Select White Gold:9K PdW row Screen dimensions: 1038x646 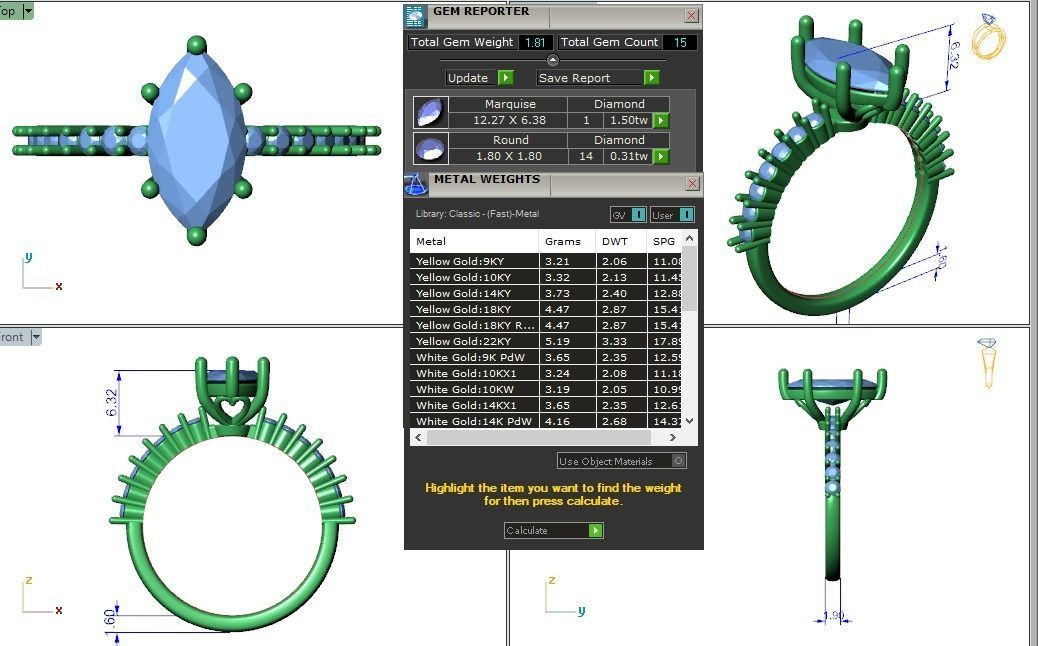click(545, 357)
